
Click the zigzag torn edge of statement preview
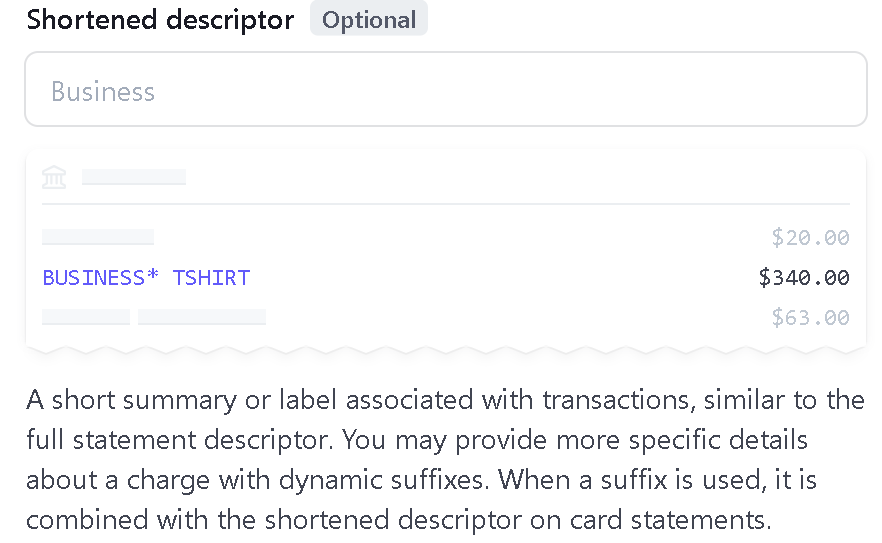pos(446,350)
